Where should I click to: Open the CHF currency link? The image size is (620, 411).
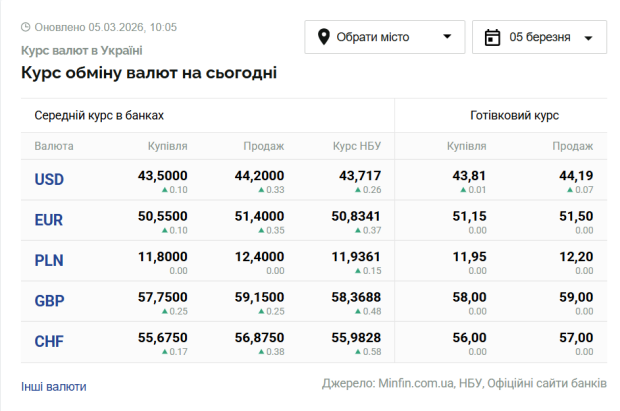pyautogui.click(x=49, y=342)
